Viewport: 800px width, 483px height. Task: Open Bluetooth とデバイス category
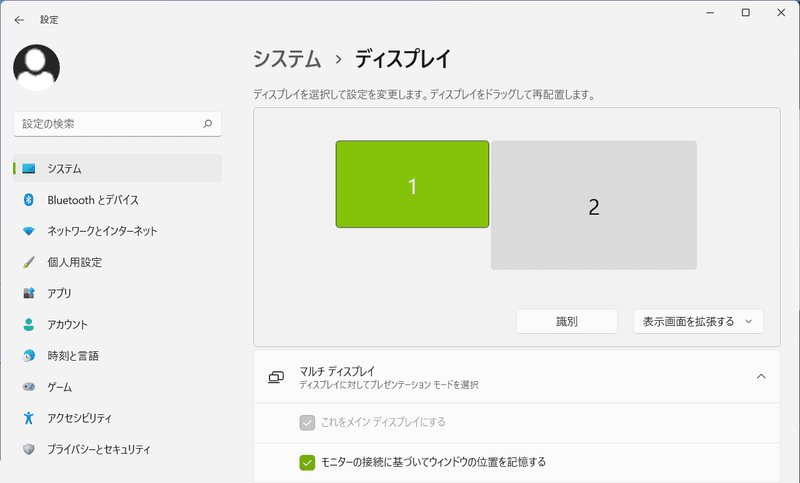coord(117,199)
